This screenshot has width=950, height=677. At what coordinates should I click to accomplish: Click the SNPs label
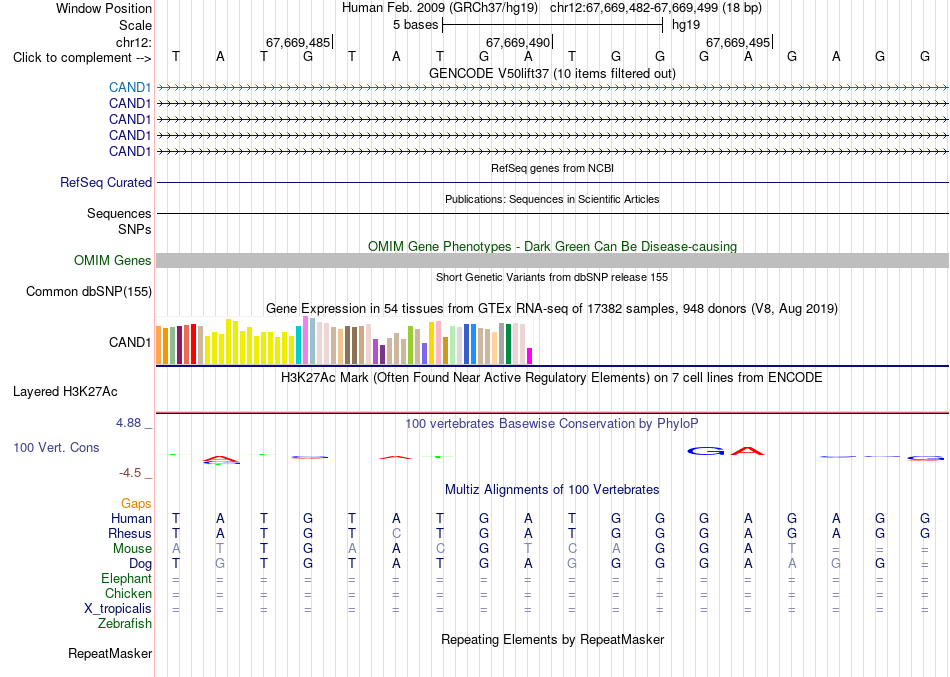click(135, 229)
